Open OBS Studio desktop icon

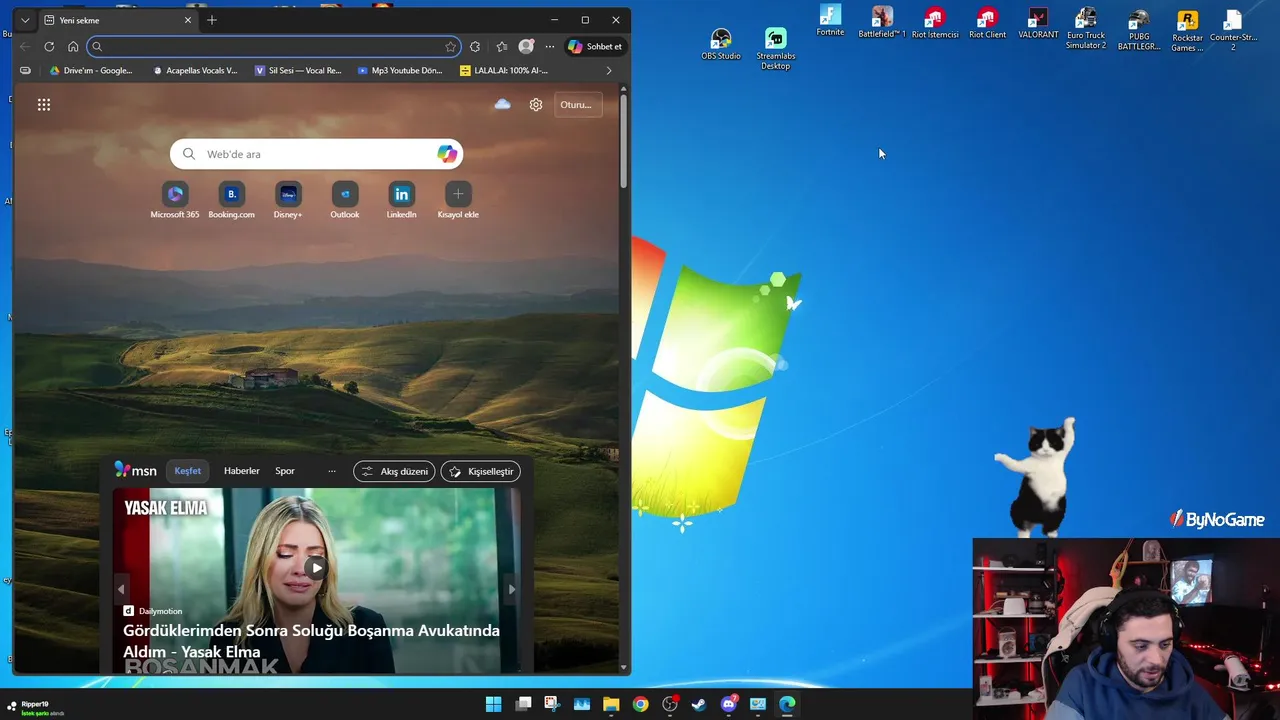(721, 44)
